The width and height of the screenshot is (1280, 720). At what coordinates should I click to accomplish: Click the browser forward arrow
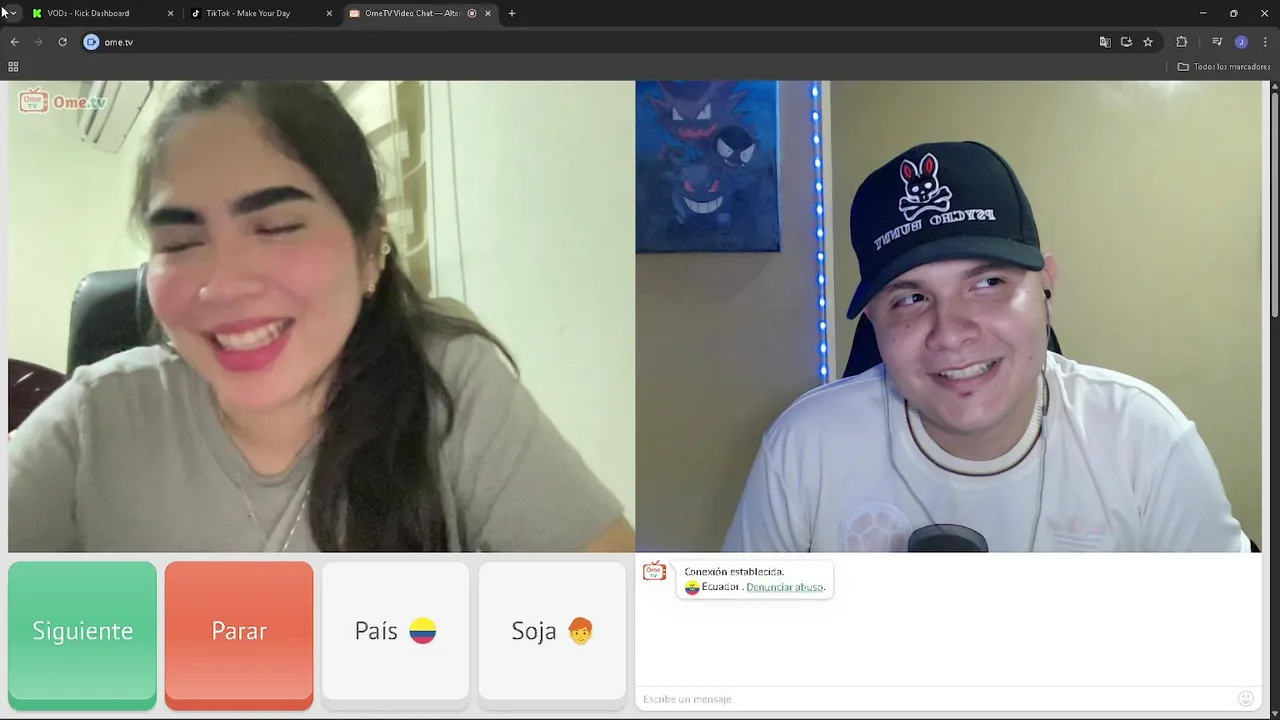pos(38,42)
